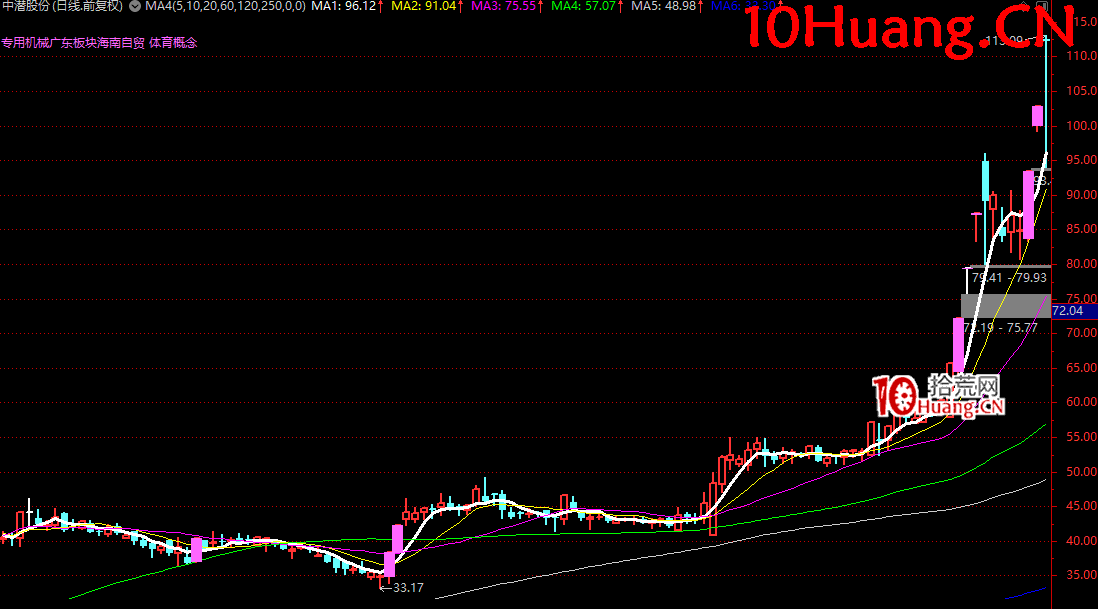
Task: Toggle the side panel icon at top right
Action: coord(1042,6)
